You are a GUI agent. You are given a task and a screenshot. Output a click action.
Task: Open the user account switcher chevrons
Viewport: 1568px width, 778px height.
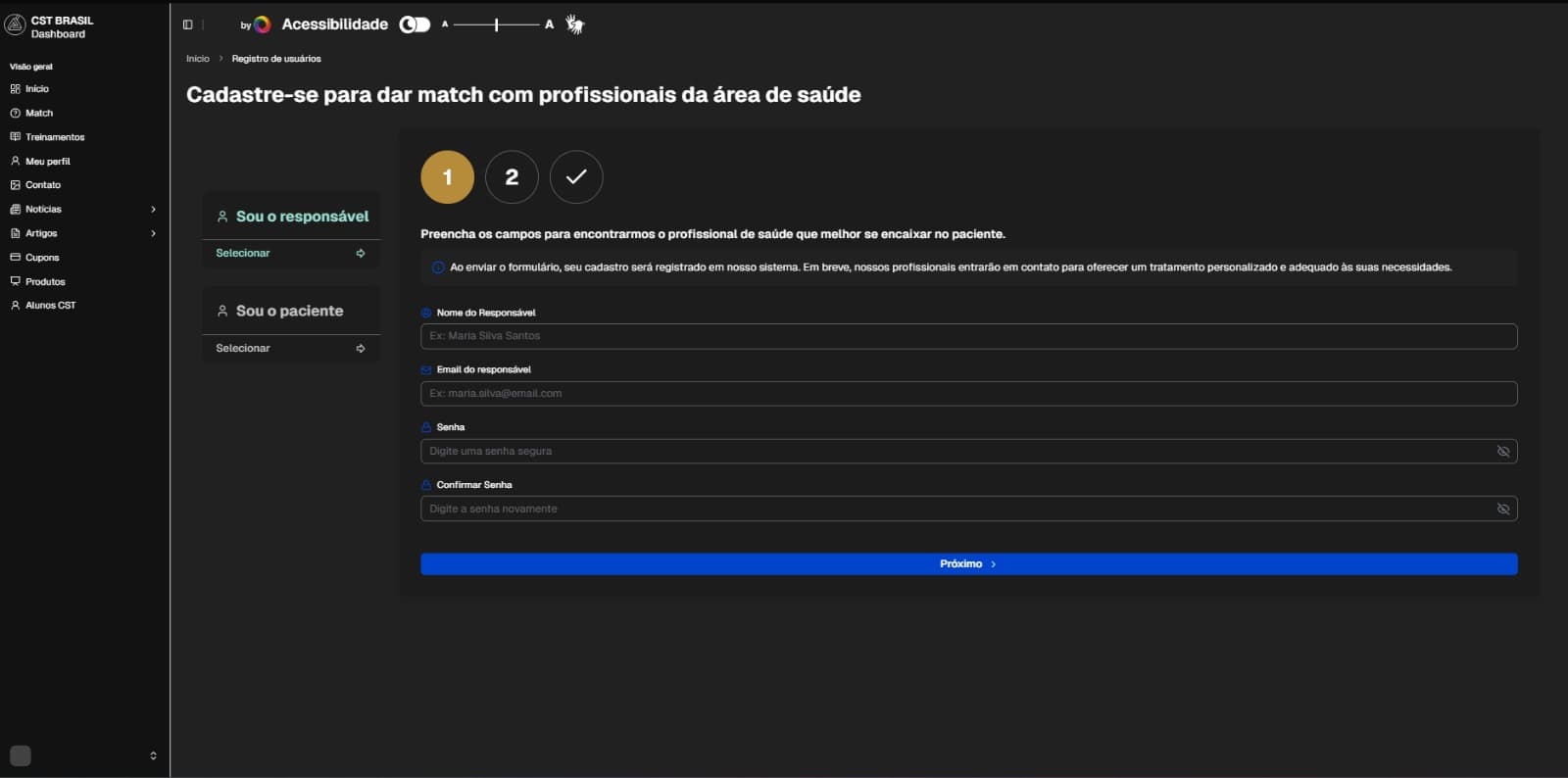point(153,755)
